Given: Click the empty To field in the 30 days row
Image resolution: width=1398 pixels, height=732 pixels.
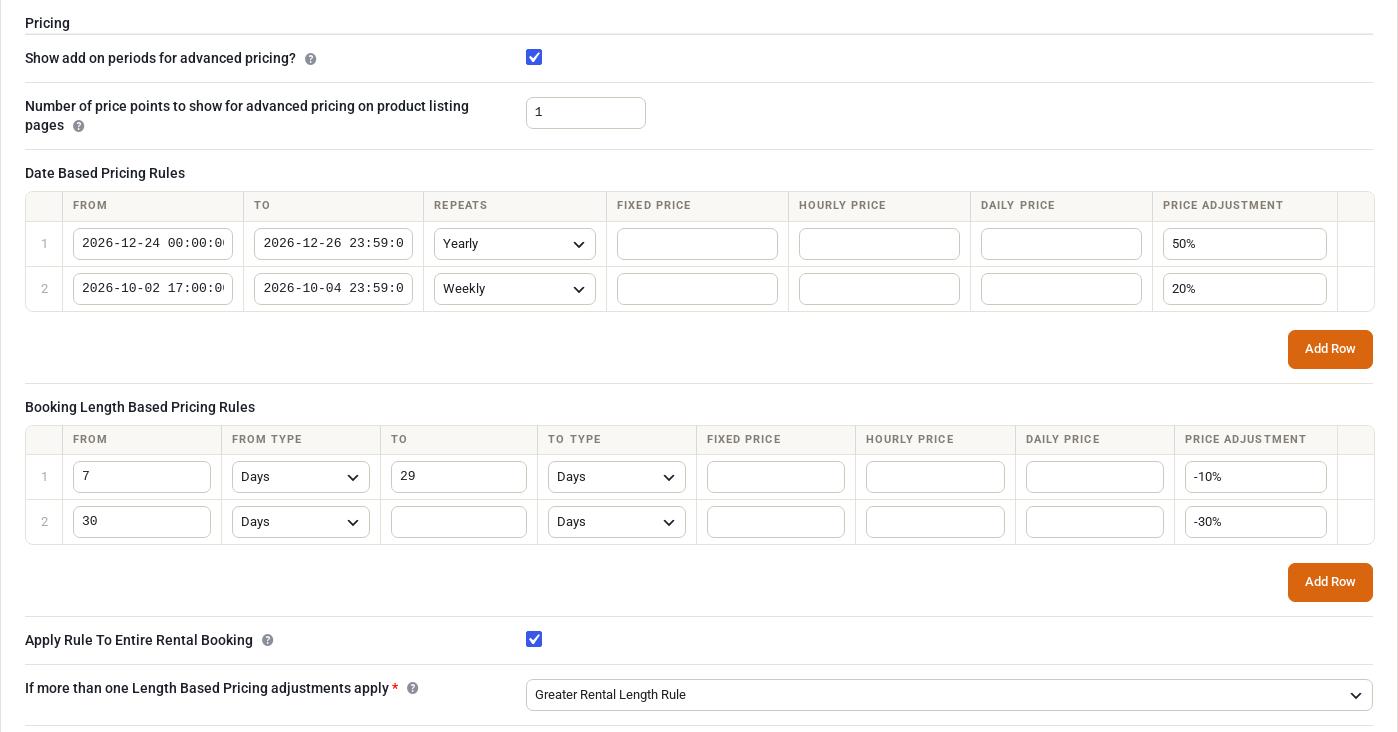Looking at the screenshot, I should tap(459, 522).
